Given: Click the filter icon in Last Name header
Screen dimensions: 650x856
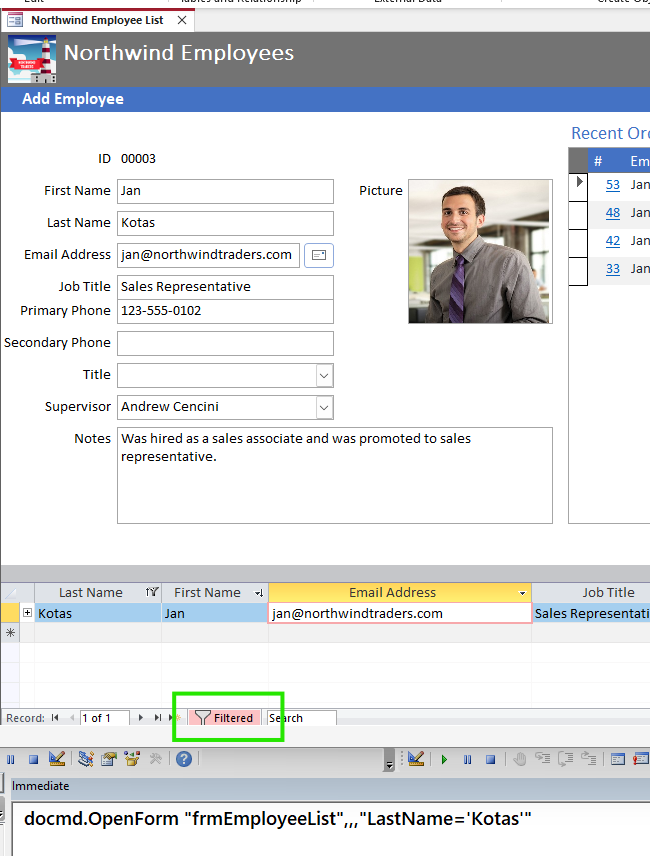Looking at the screenshot, I should pos(152,592).
